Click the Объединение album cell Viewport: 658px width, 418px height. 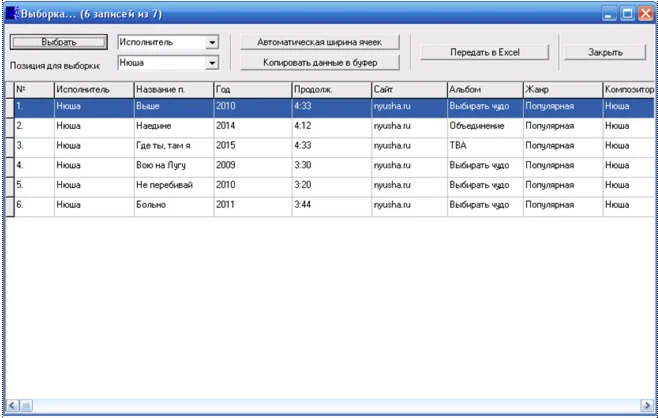[x=483, y=128]
